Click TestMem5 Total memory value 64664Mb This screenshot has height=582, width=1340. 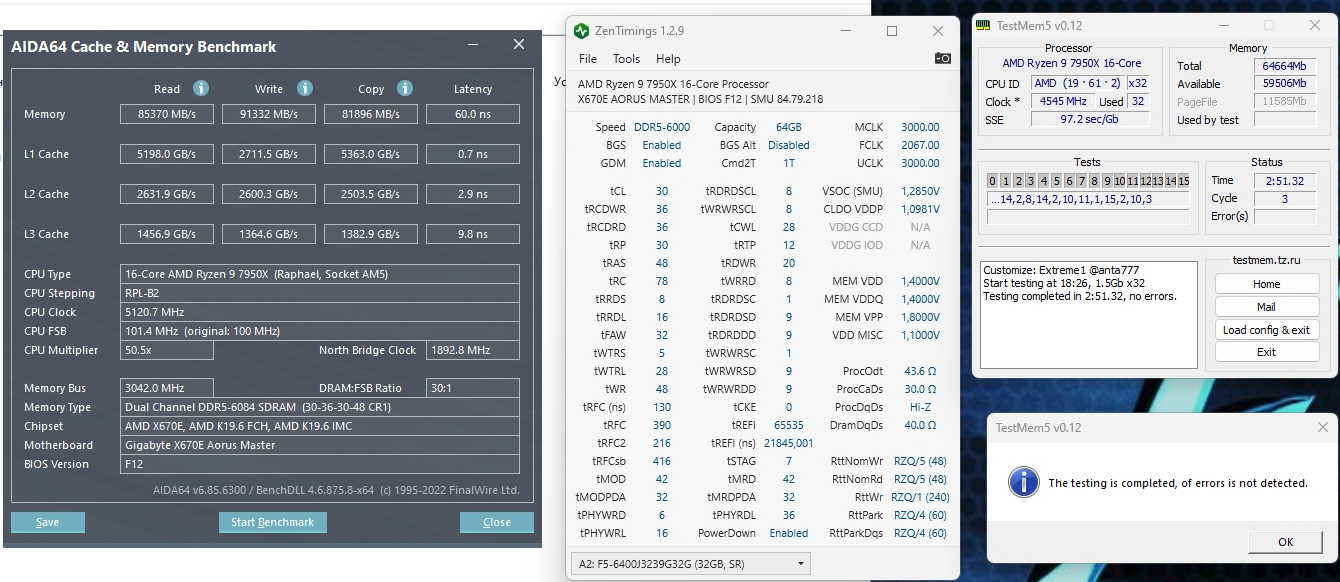[x=1285, y=66]
